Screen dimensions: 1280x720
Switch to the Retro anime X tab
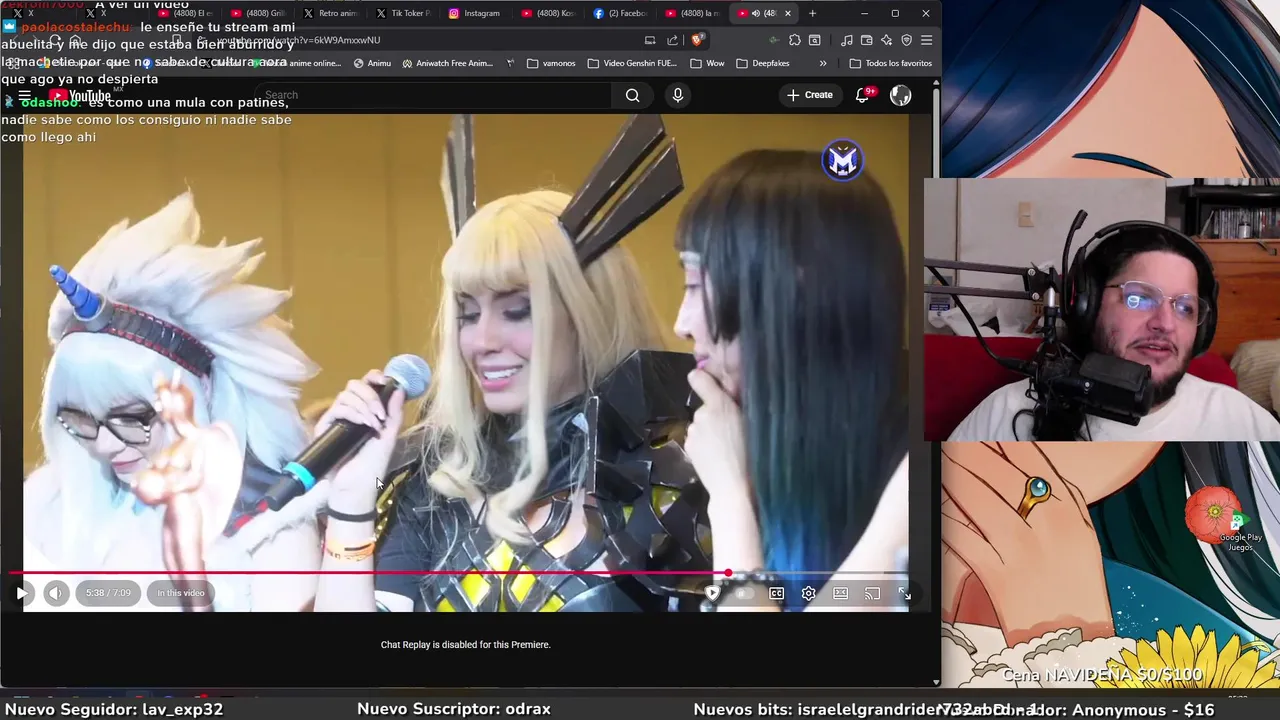pos(330,13)
